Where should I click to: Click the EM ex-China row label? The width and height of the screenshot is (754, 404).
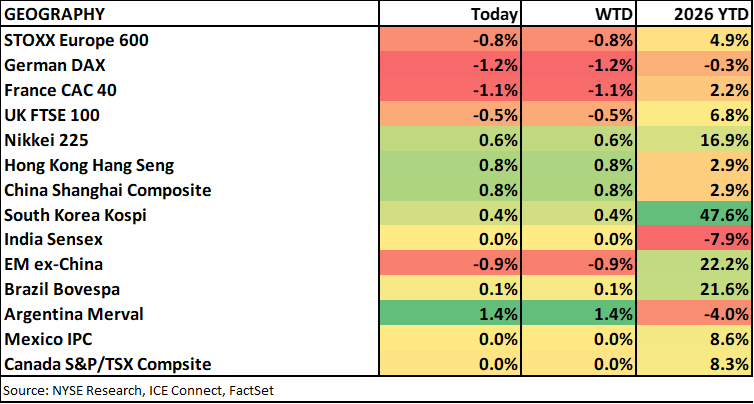(54, 265)
